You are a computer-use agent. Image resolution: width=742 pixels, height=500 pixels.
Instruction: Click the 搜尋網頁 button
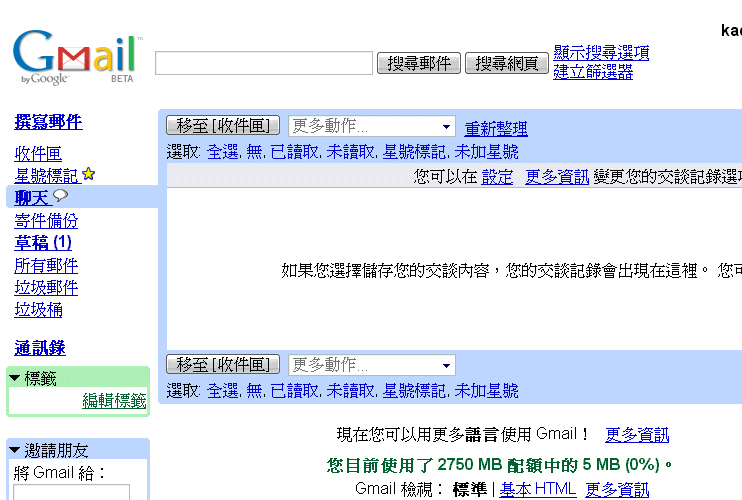click(506, 63)
